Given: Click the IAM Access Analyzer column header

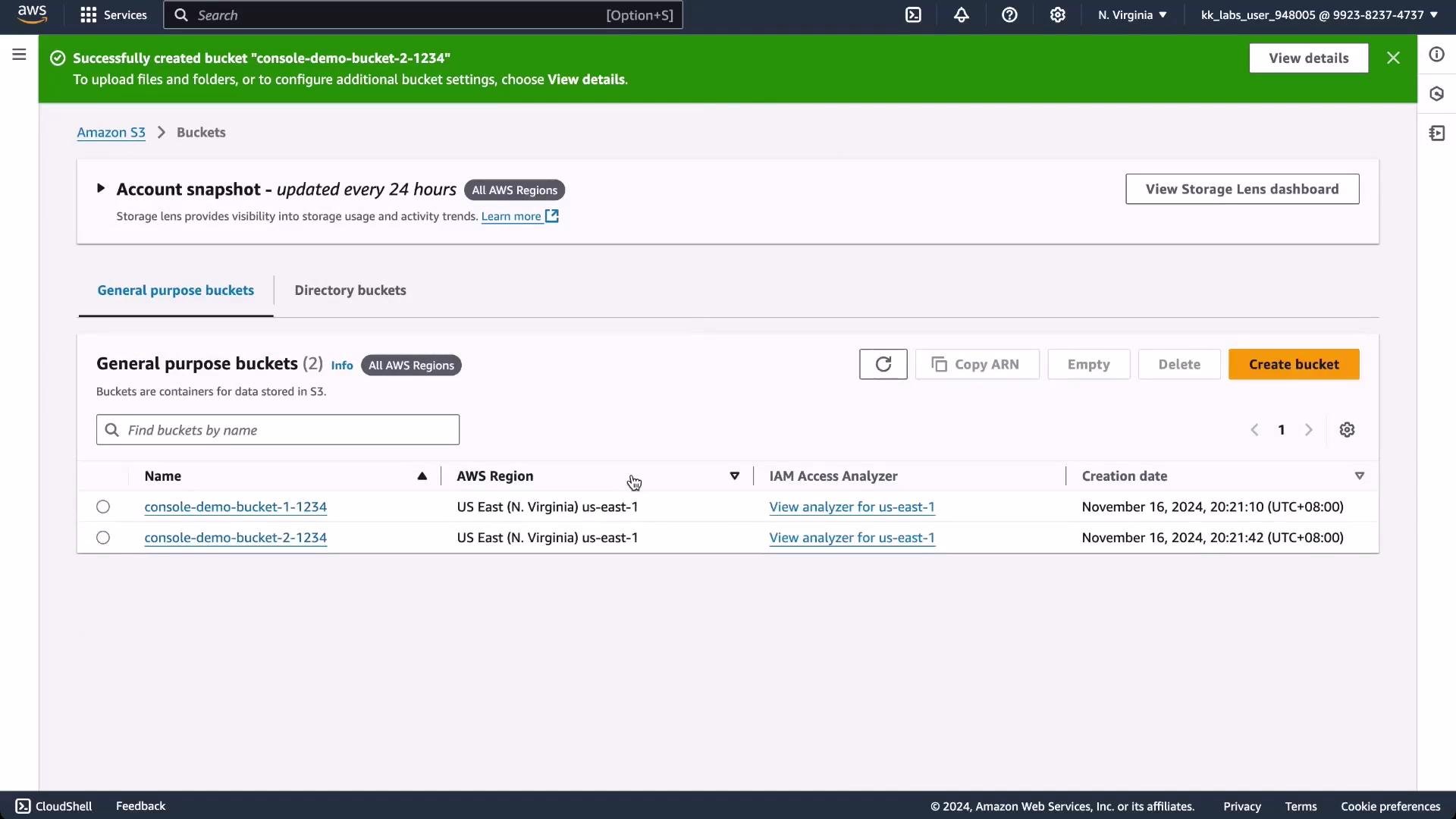Looking at the screenshot, I should 833,476.
